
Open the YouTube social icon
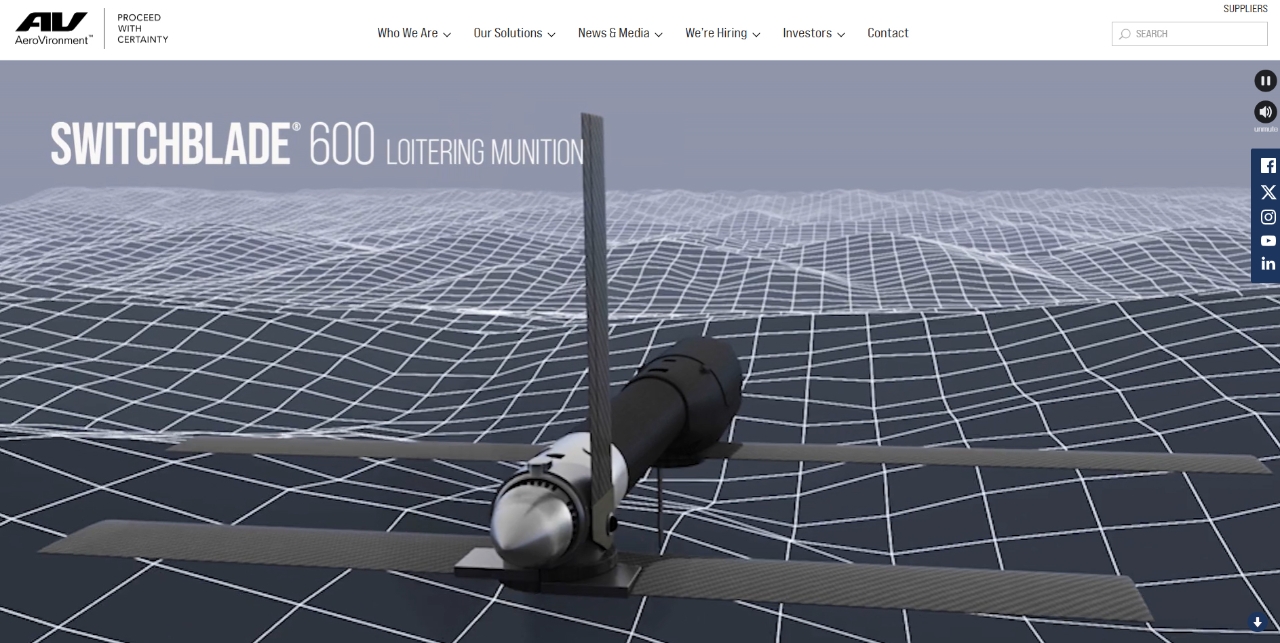coord(1268,241)
